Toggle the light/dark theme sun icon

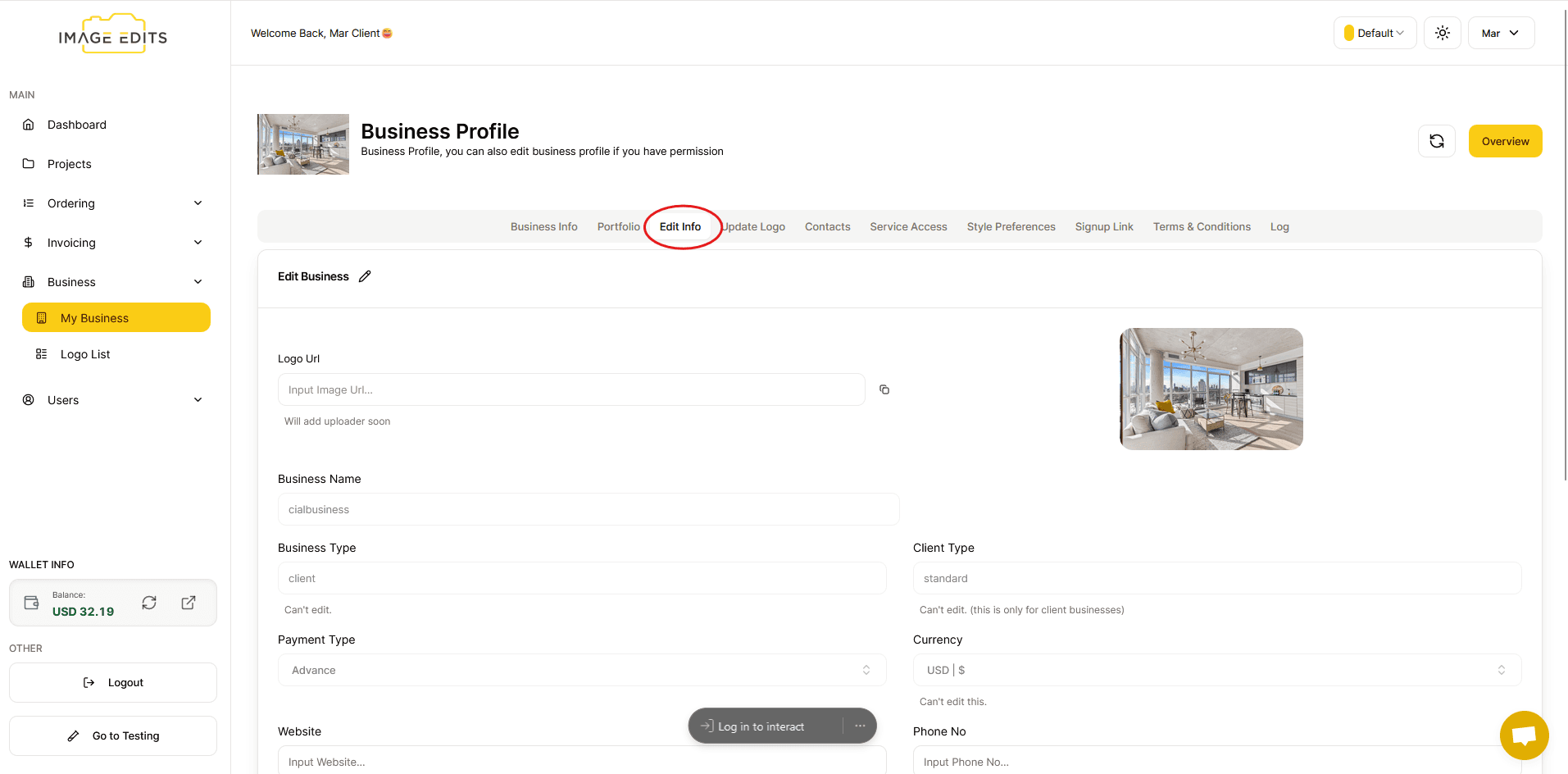[1442, 33]
